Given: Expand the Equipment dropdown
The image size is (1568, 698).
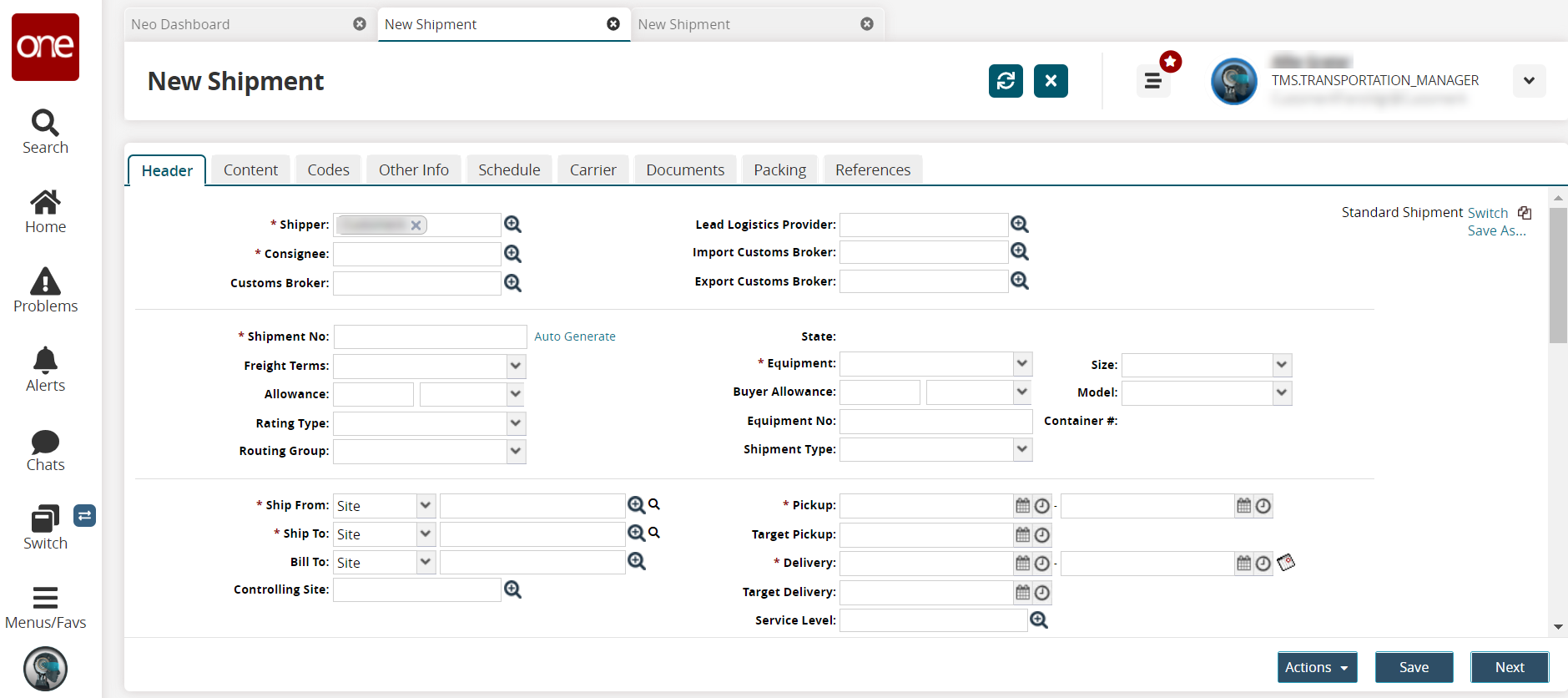Looking at the screenshot, I should coord(1022,363).
